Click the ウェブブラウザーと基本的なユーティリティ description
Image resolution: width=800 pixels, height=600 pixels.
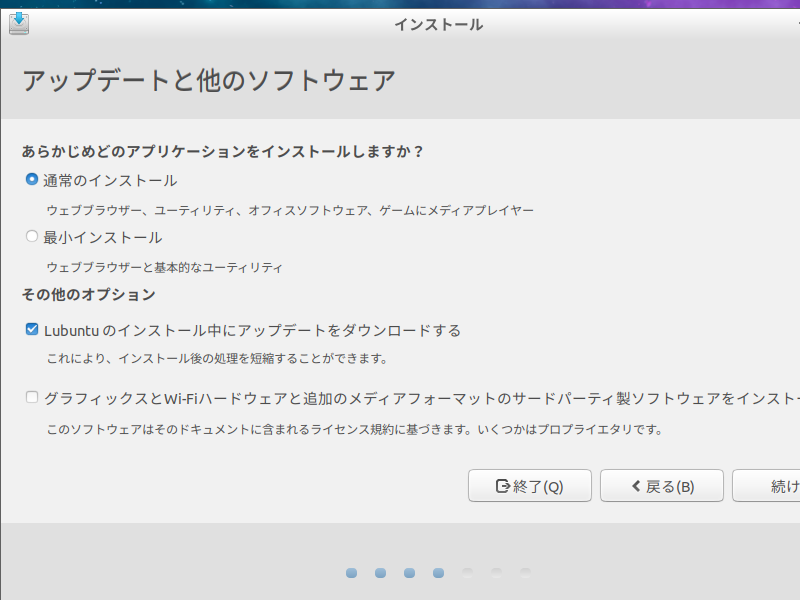pos(164,267)
